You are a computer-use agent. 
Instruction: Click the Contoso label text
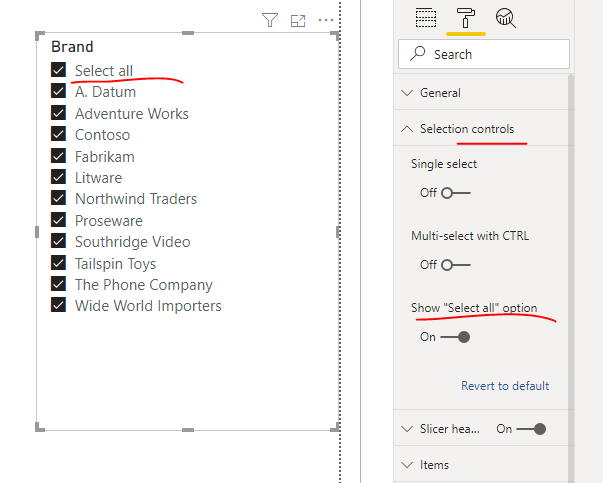102,135
